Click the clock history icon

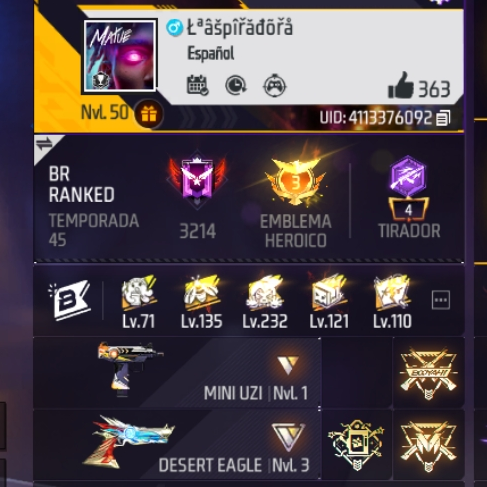[x=236, y=86]
